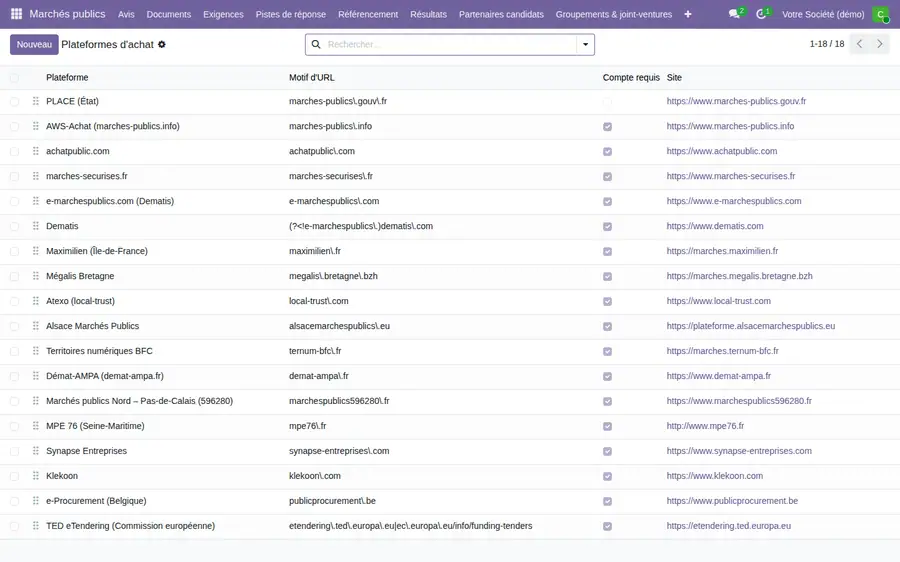900x562 pixels.
Task: Grab the drag handle of e-Procurement (Belgique) row
Action: pos(36,501)
